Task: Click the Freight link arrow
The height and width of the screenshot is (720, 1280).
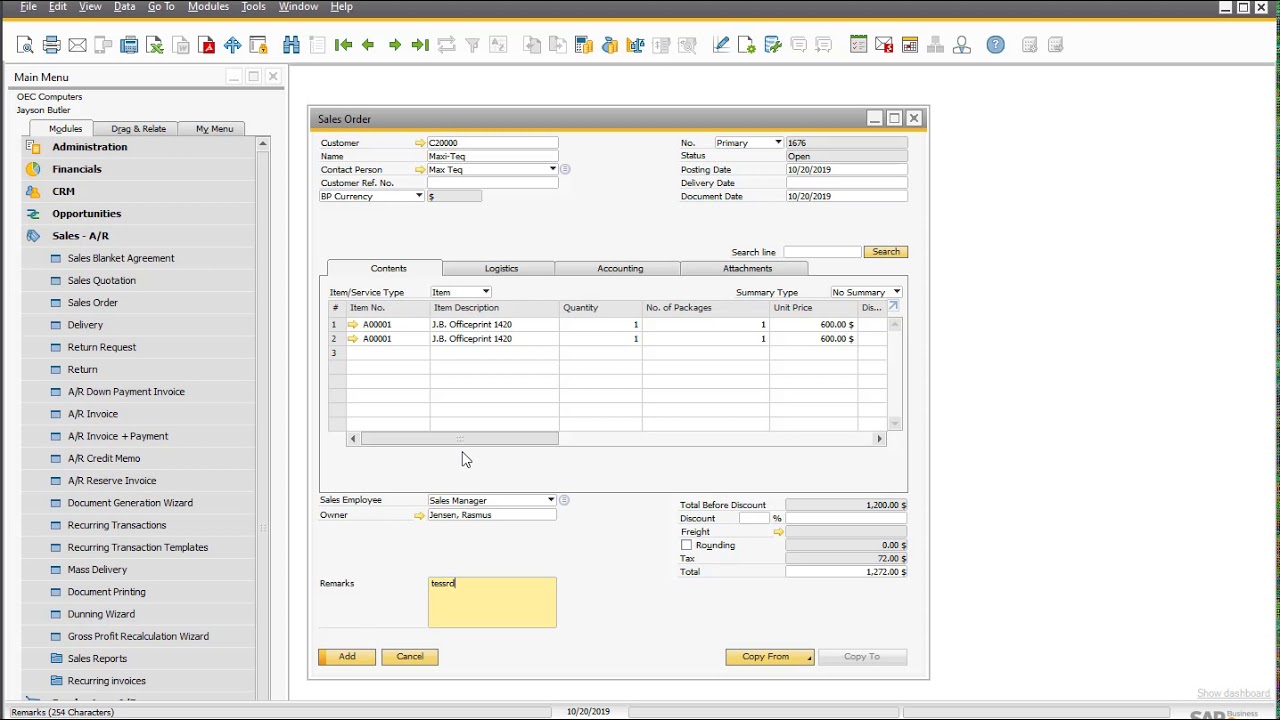Action: tap(778, 532)
